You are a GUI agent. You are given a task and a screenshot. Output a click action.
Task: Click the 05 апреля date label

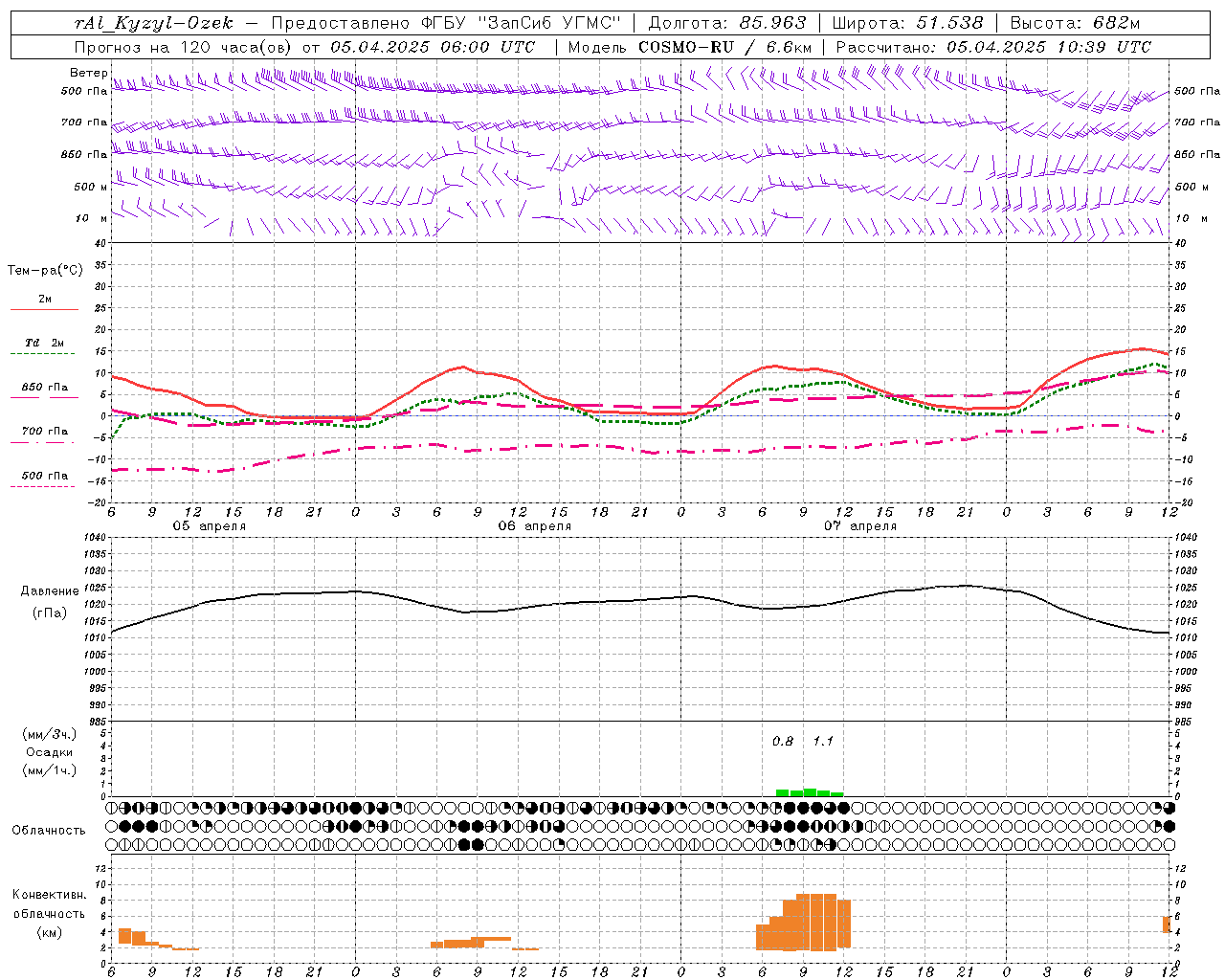point(209,526)
